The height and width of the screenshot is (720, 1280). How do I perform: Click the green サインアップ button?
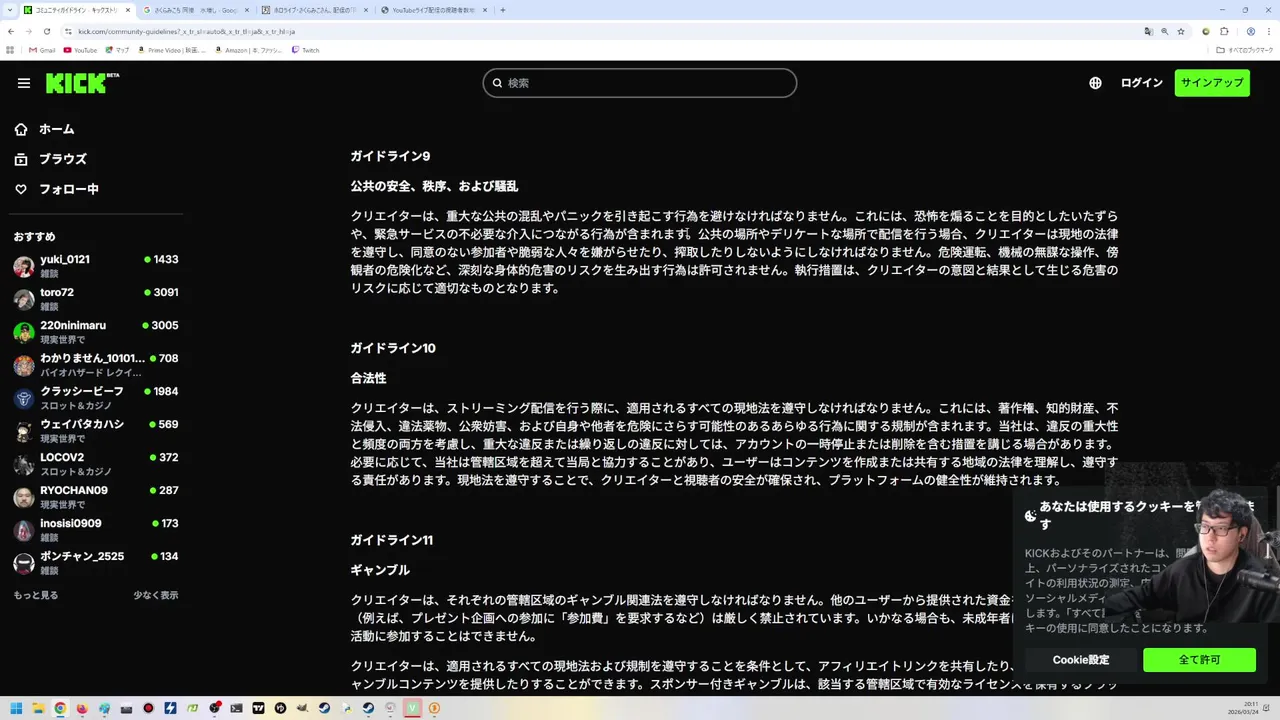tap(1212, 83)
